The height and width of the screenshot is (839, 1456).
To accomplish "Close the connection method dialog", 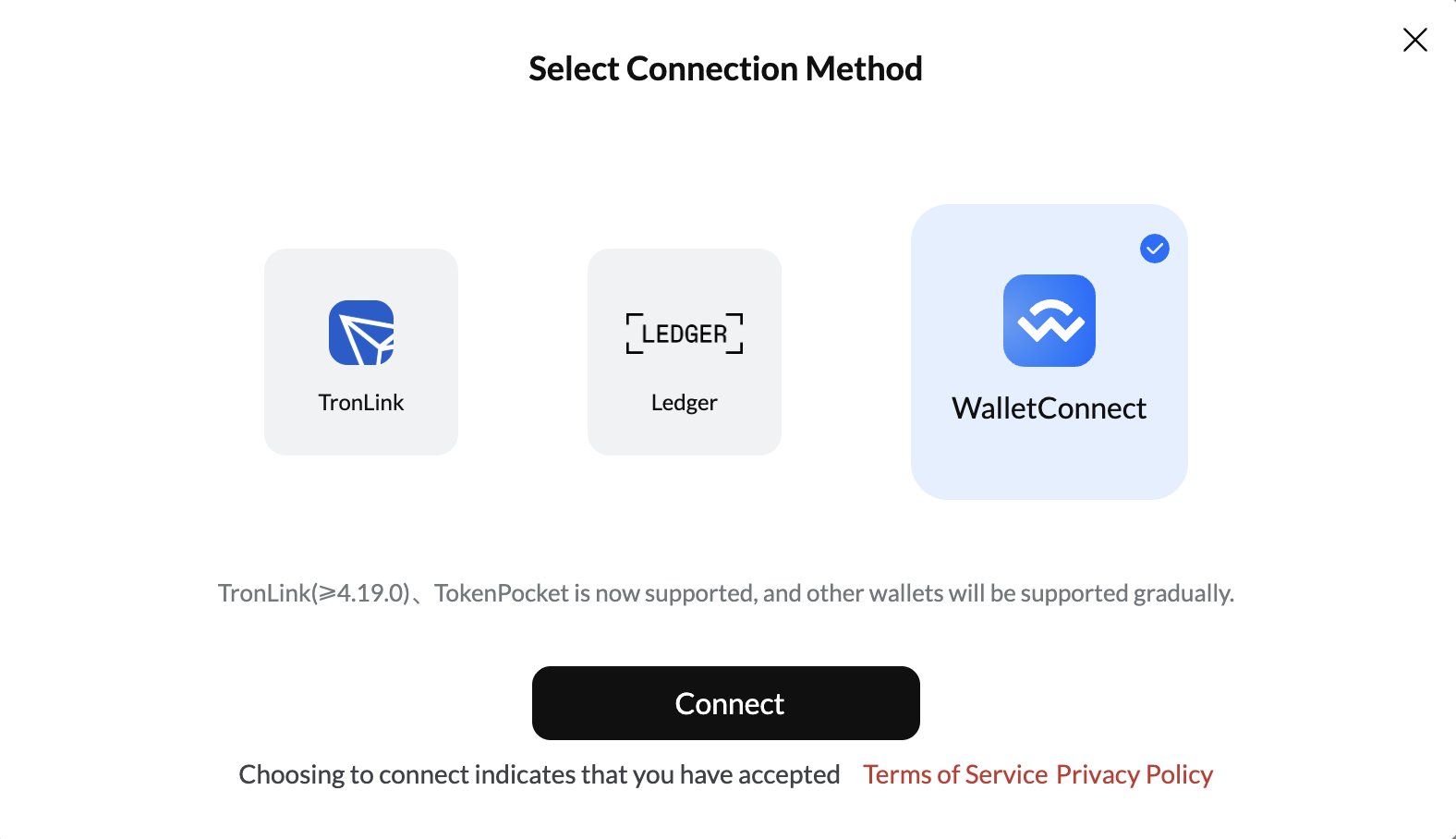I will point(1414,40).
